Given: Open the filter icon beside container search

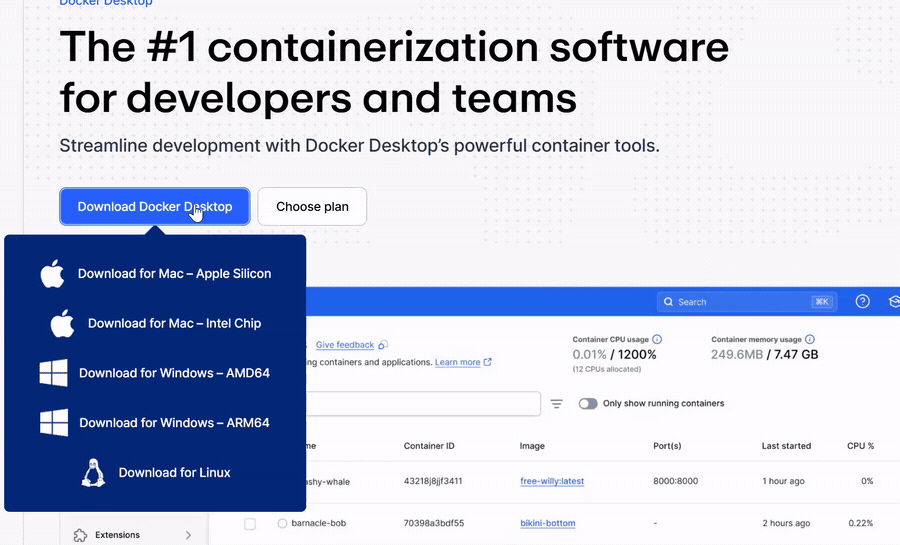Looking at the screenshot, I should pyautogui.click(x=556, y=404).
